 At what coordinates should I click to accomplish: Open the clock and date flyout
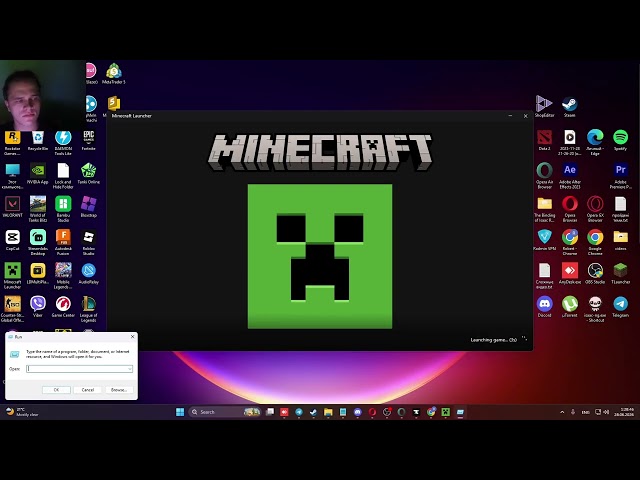(x=626, y=412)
